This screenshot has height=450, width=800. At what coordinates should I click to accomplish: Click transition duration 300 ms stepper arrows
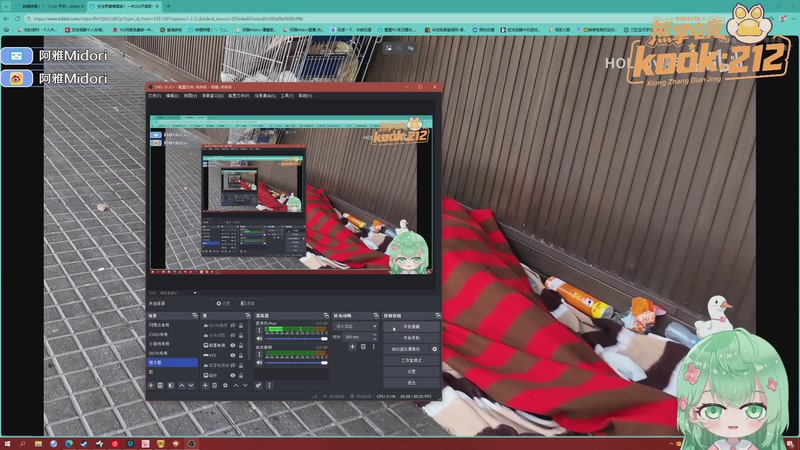374,337
